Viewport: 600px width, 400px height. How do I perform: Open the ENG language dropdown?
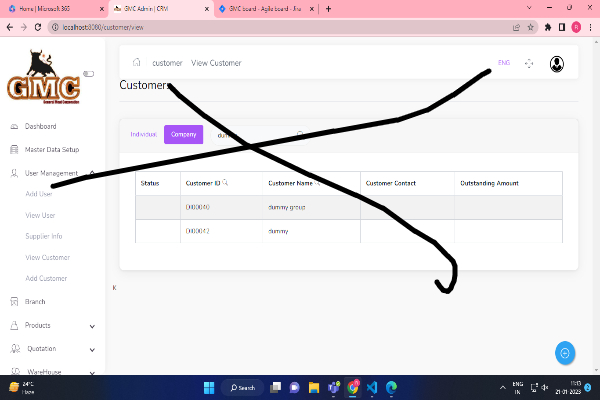point(504,63)
